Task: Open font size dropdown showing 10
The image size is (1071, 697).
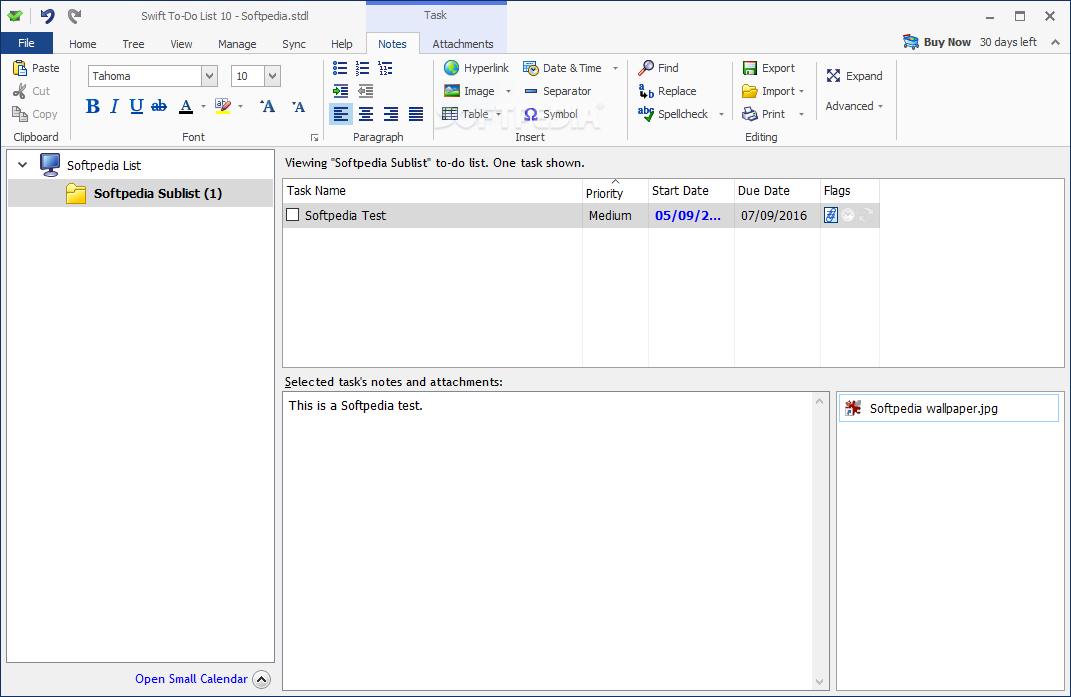Action: pos(273,76)
